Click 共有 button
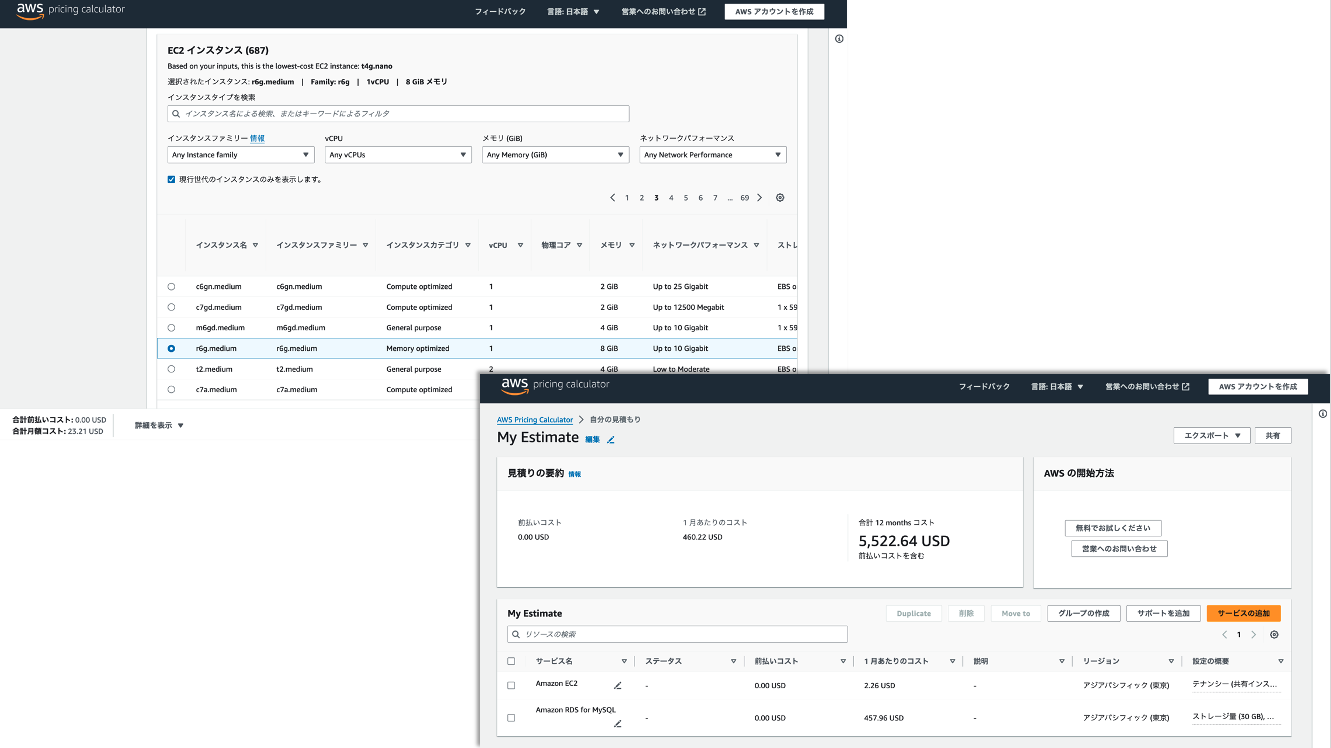Viewport: 1331px width, 748px height. (x=1273, y=436)
